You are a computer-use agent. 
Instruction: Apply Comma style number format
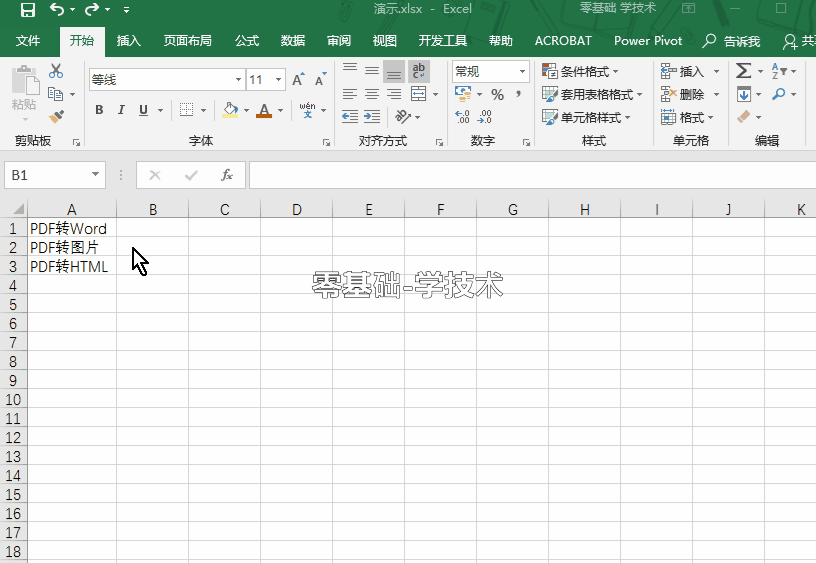[519, 95]
